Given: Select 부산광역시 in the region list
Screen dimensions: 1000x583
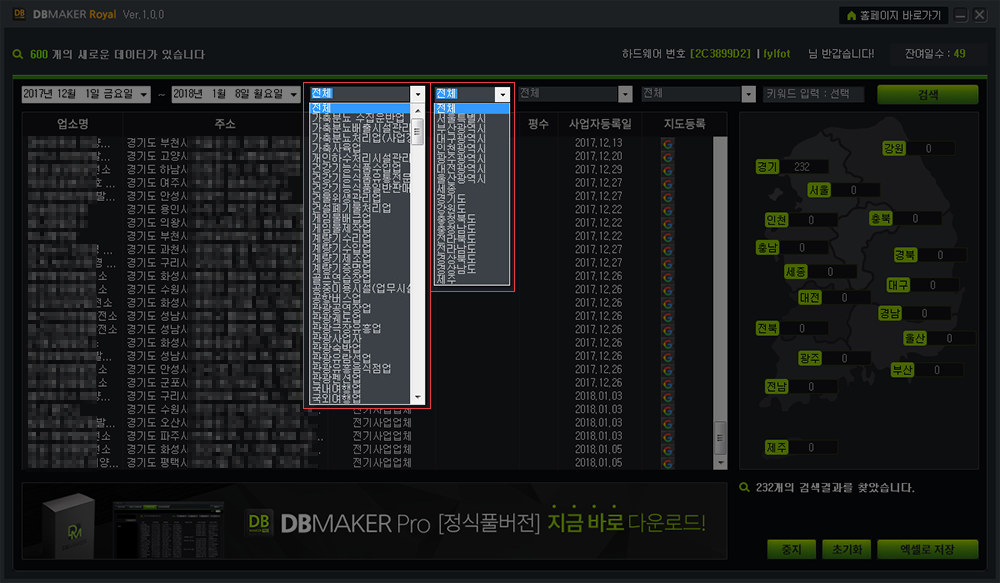Looking at the screenshot, I should [x=461, y=128].
